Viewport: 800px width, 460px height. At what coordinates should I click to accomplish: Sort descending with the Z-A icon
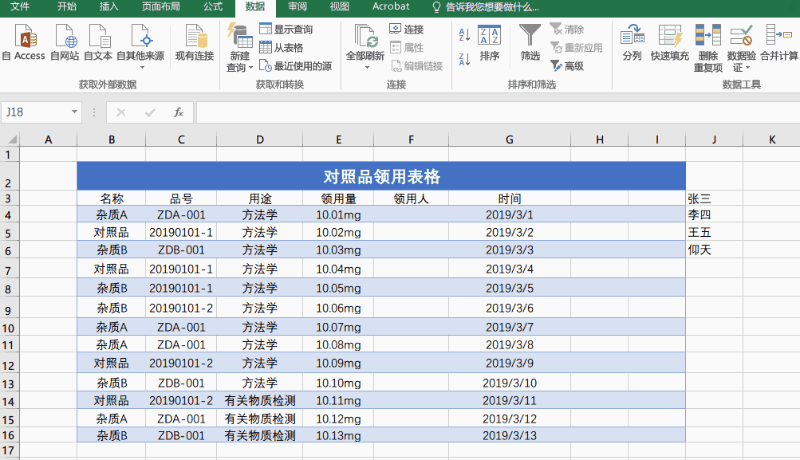pos(464,59)
